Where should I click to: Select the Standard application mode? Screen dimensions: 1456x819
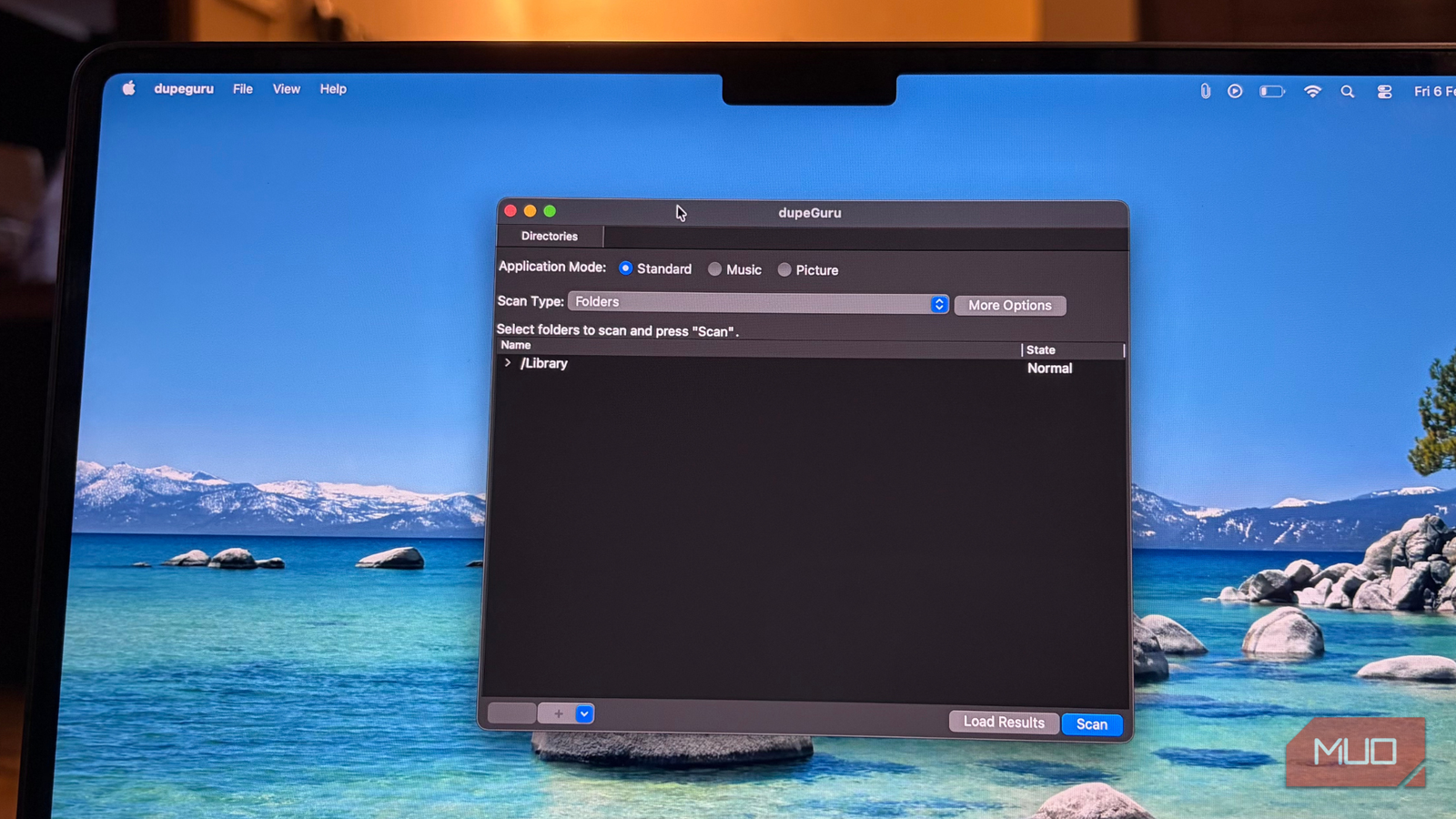pos(625,268)
